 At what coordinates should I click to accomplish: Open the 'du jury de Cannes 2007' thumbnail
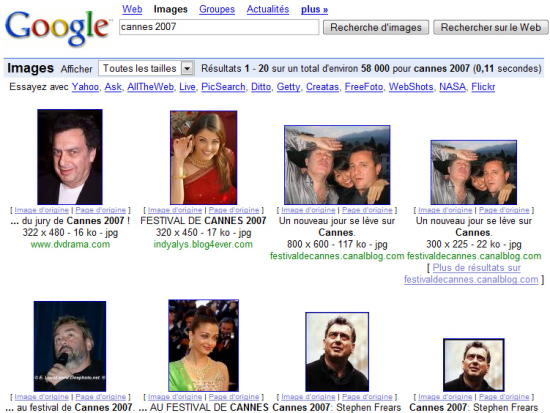pos(70,157)
